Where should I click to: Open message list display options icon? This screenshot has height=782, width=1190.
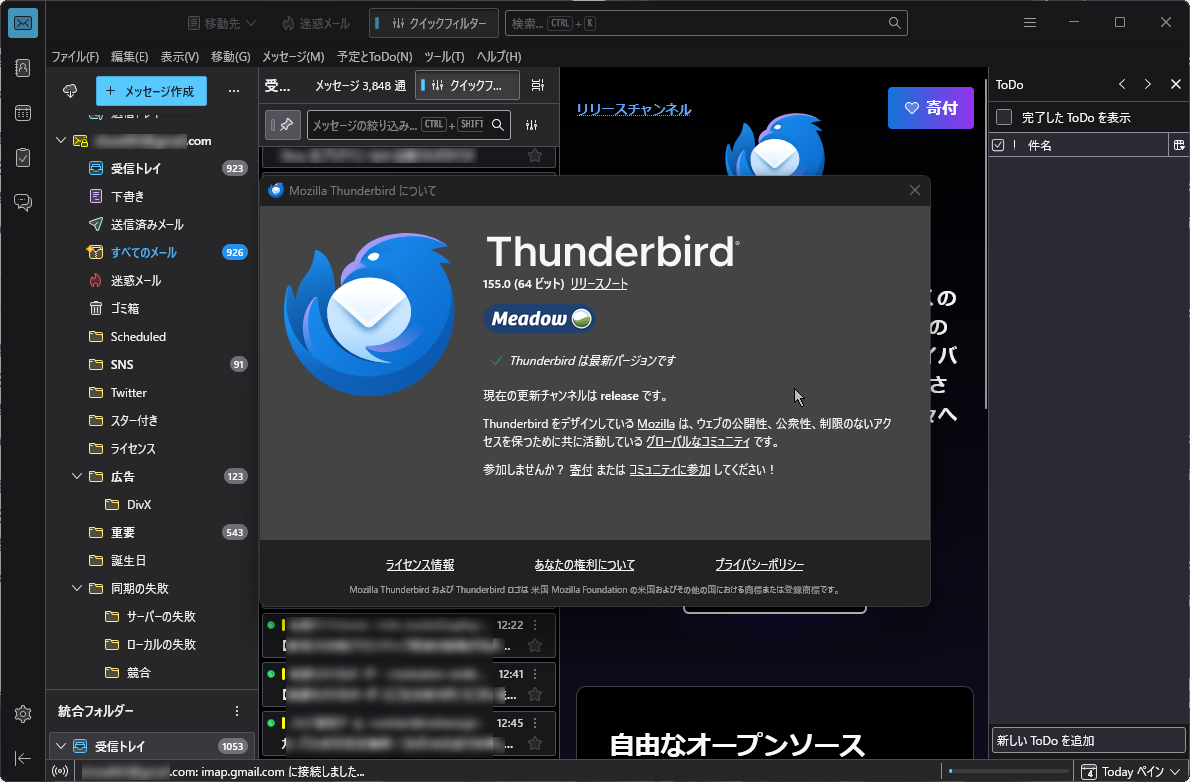click(537, 85)
